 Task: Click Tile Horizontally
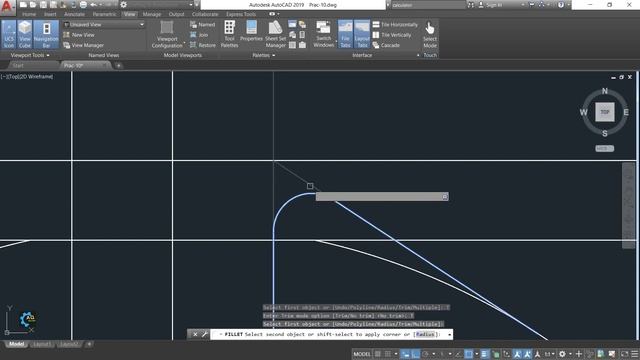coord(395,24)
